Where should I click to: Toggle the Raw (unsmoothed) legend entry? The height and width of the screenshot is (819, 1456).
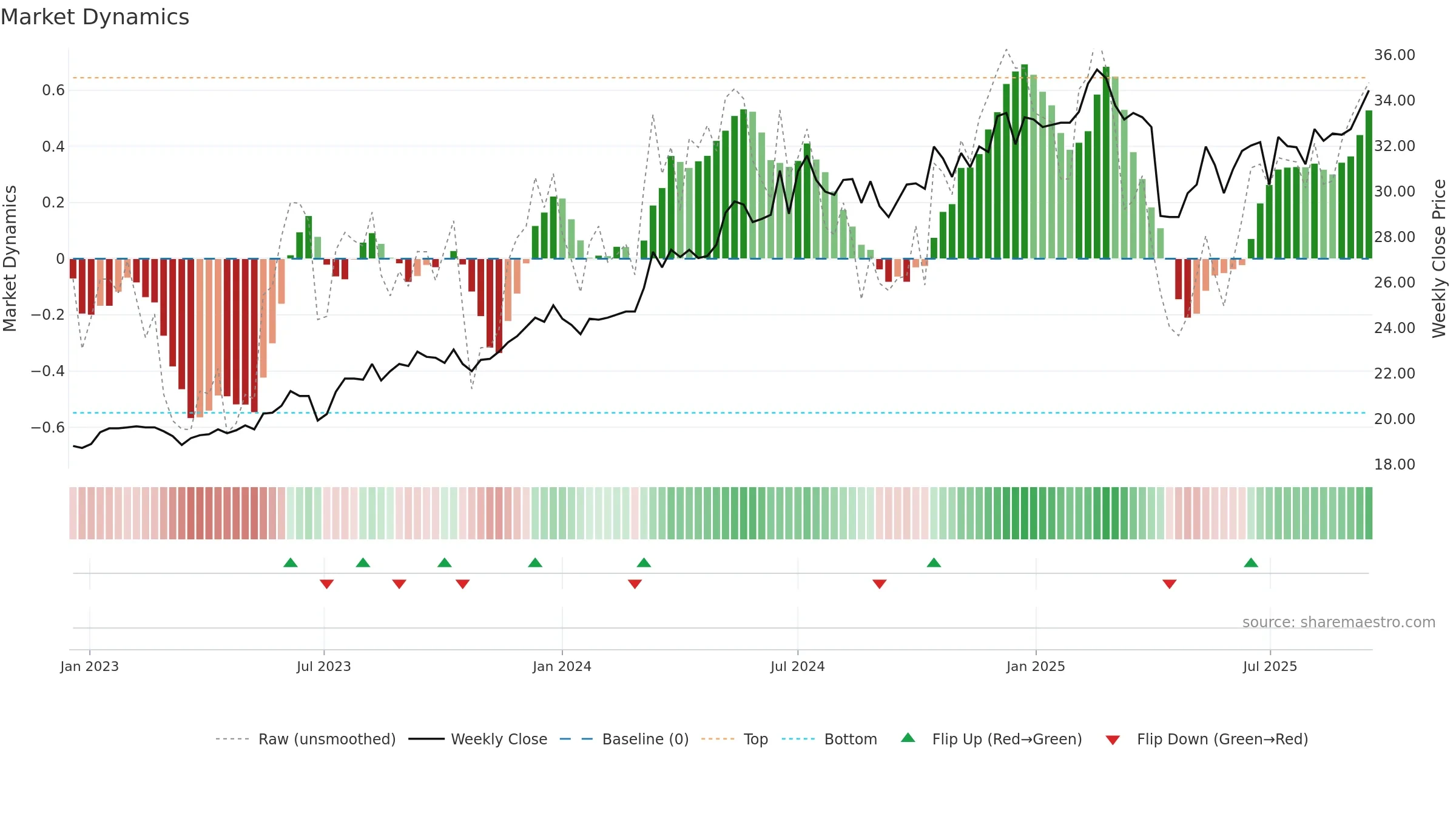point(306,739)
